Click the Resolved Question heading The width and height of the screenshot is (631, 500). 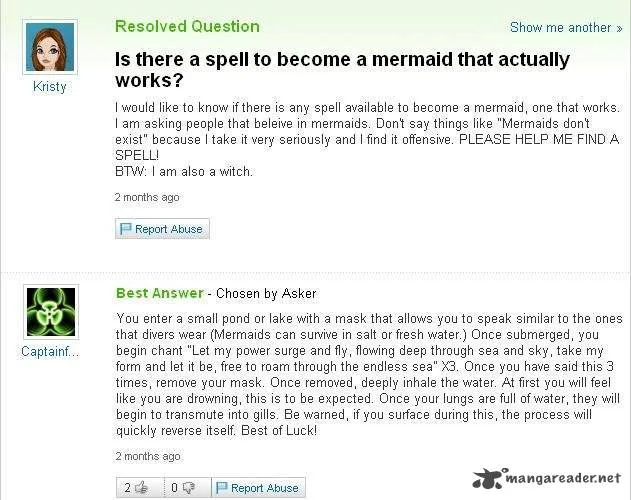(x=187, y=27)
